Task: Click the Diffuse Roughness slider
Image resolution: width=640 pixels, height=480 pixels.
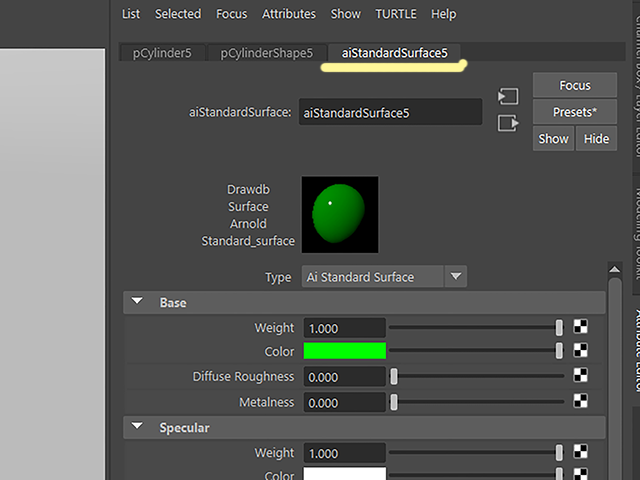Action: [476, 376]
